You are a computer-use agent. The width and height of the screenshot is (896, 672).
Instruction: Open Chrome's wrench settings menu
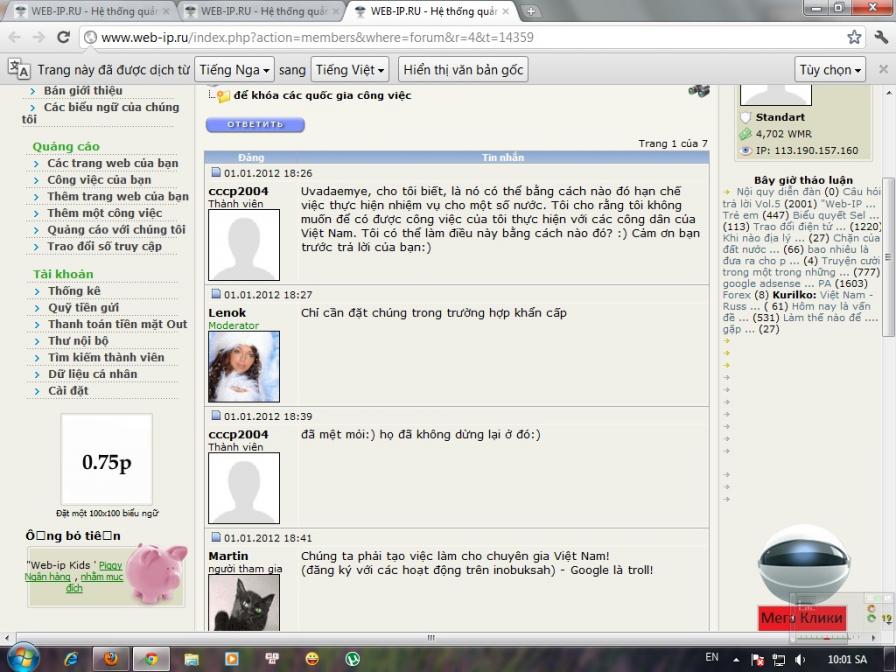point(881,37)
